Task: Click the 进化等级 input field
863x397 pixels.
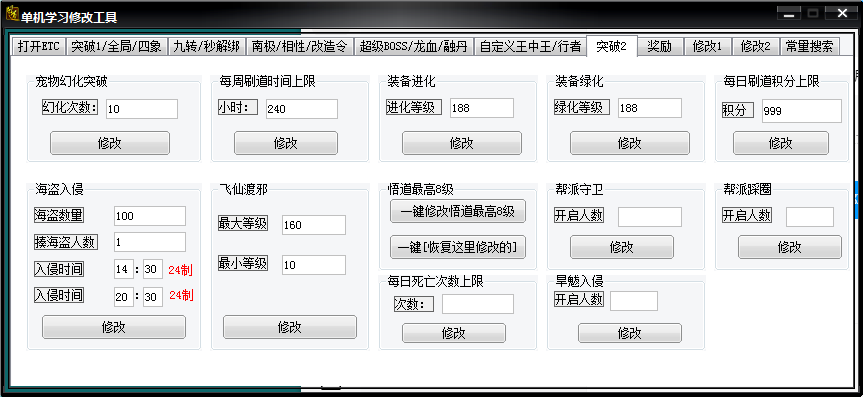Action: pos(482,108)
